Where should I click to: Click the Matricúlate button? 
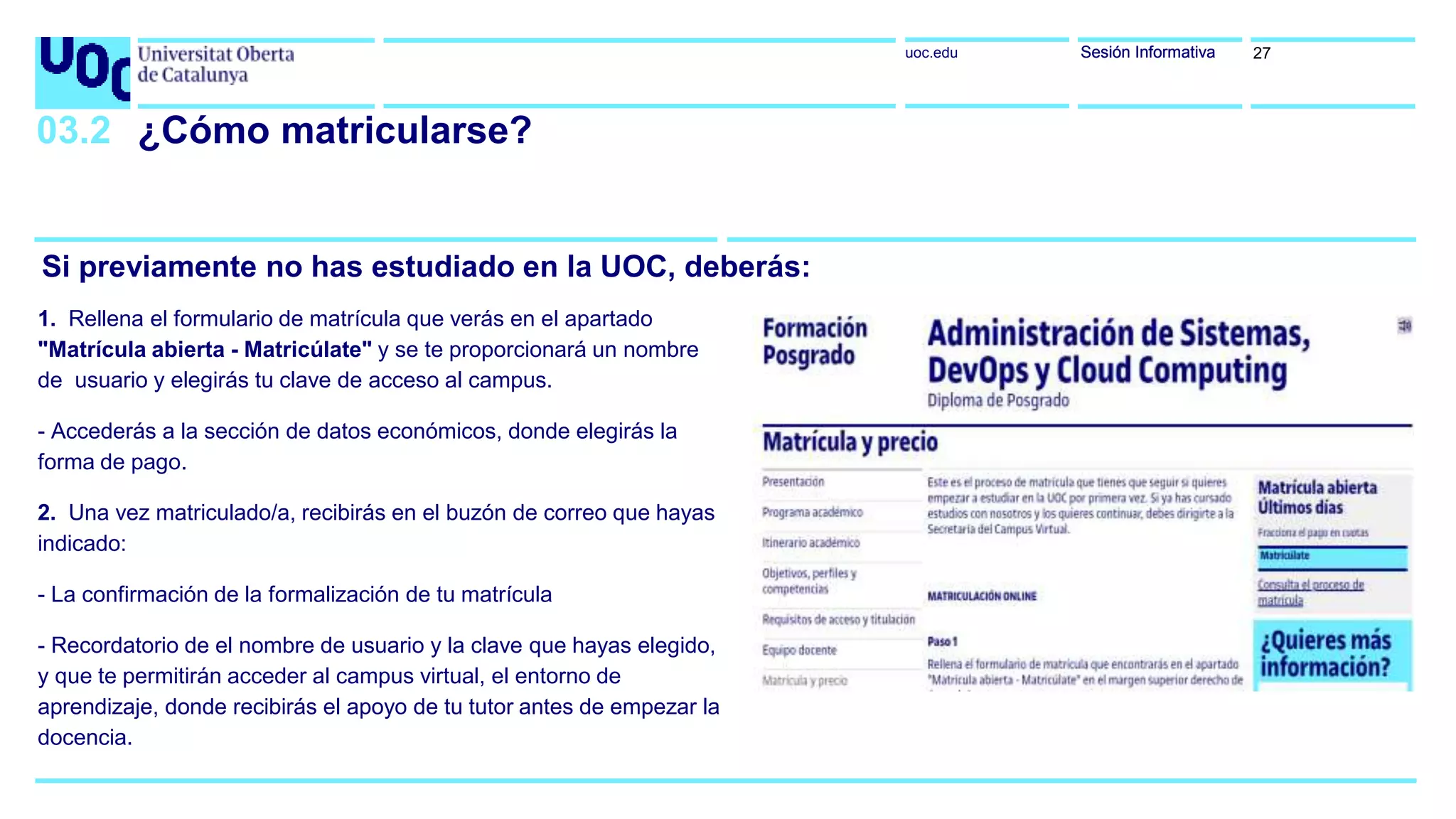point(1332,557)
